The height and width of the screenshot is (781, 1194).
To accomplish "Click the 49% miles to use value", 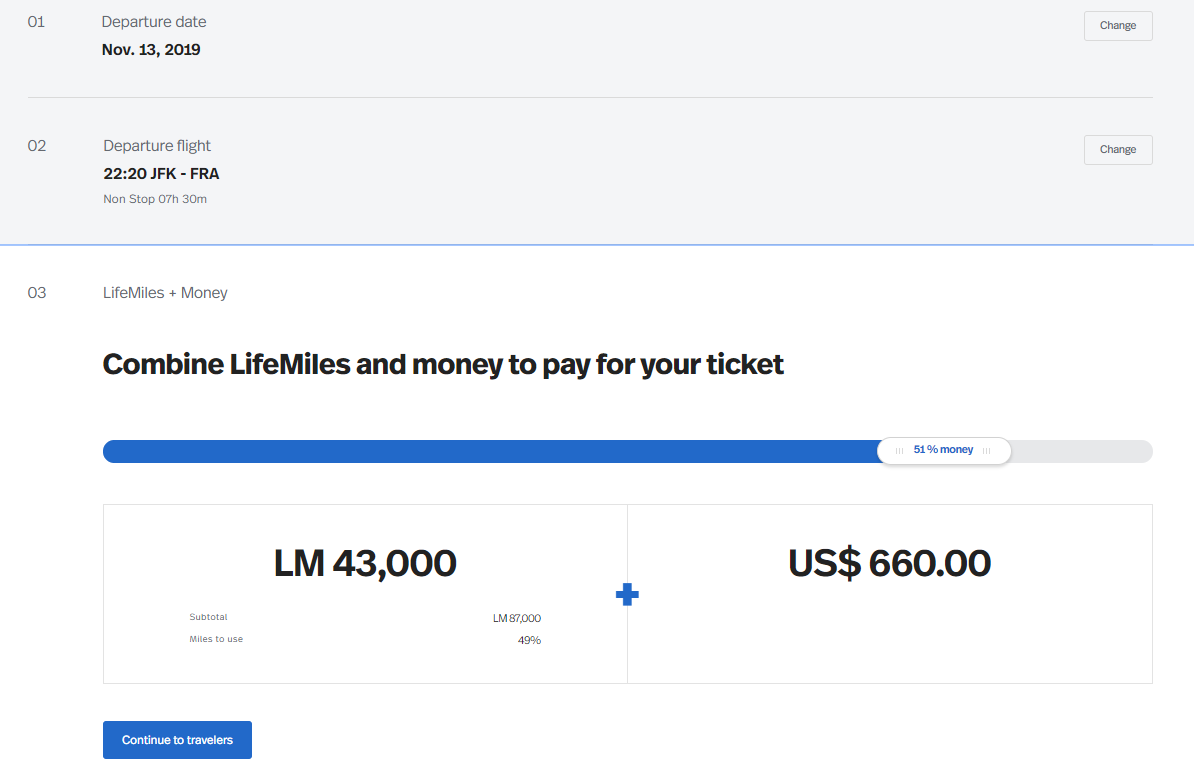I will pyautogui.click(x=529, y=640).
